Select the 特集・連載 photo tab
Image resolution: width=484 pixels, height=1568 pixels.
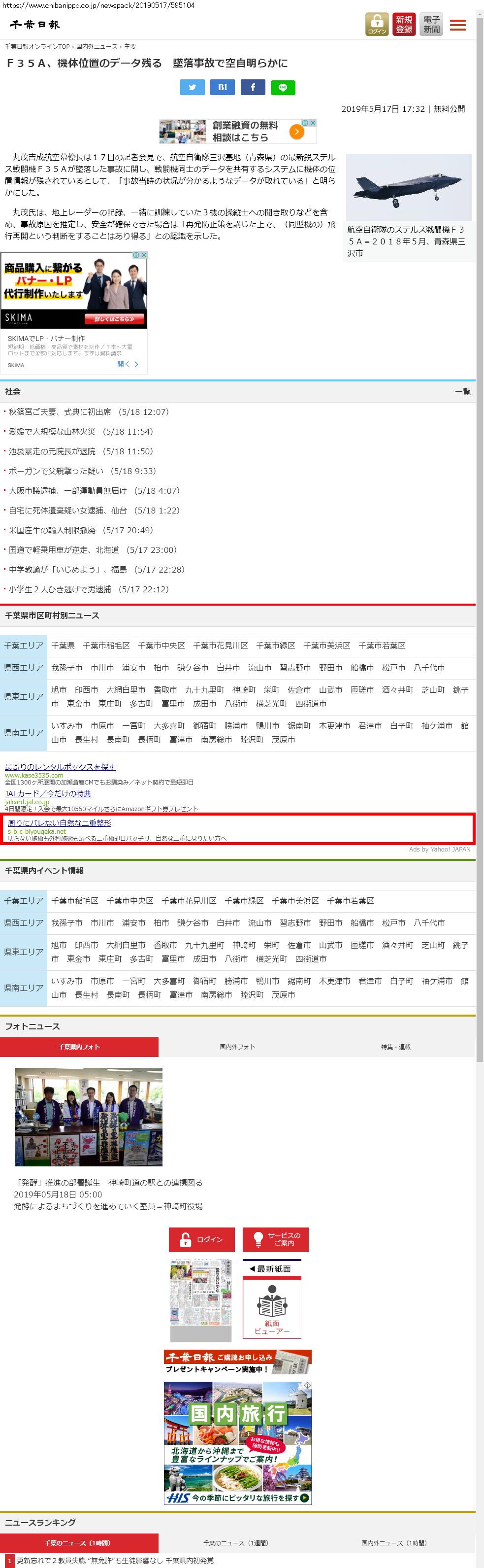coord(396,1047)
